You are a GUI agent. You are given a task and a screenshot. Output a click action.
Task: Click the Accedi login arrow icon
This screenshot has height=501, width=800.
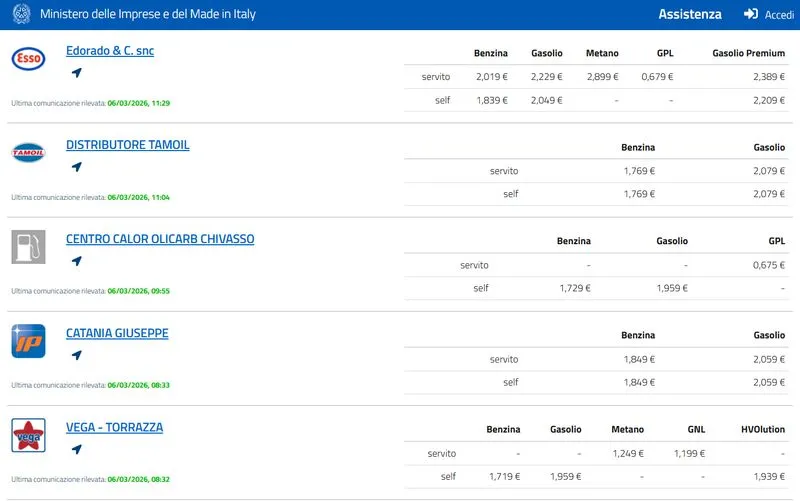751,15
